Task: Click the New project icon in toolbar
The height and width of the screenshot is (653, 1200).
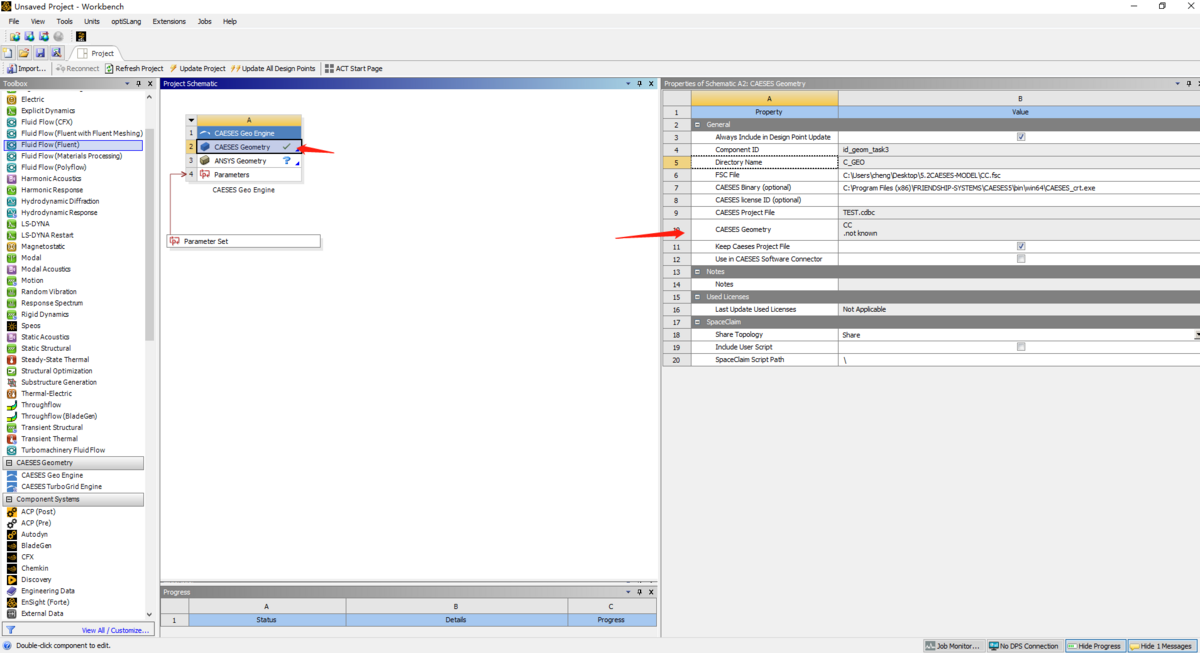Action: click(8, 53)
